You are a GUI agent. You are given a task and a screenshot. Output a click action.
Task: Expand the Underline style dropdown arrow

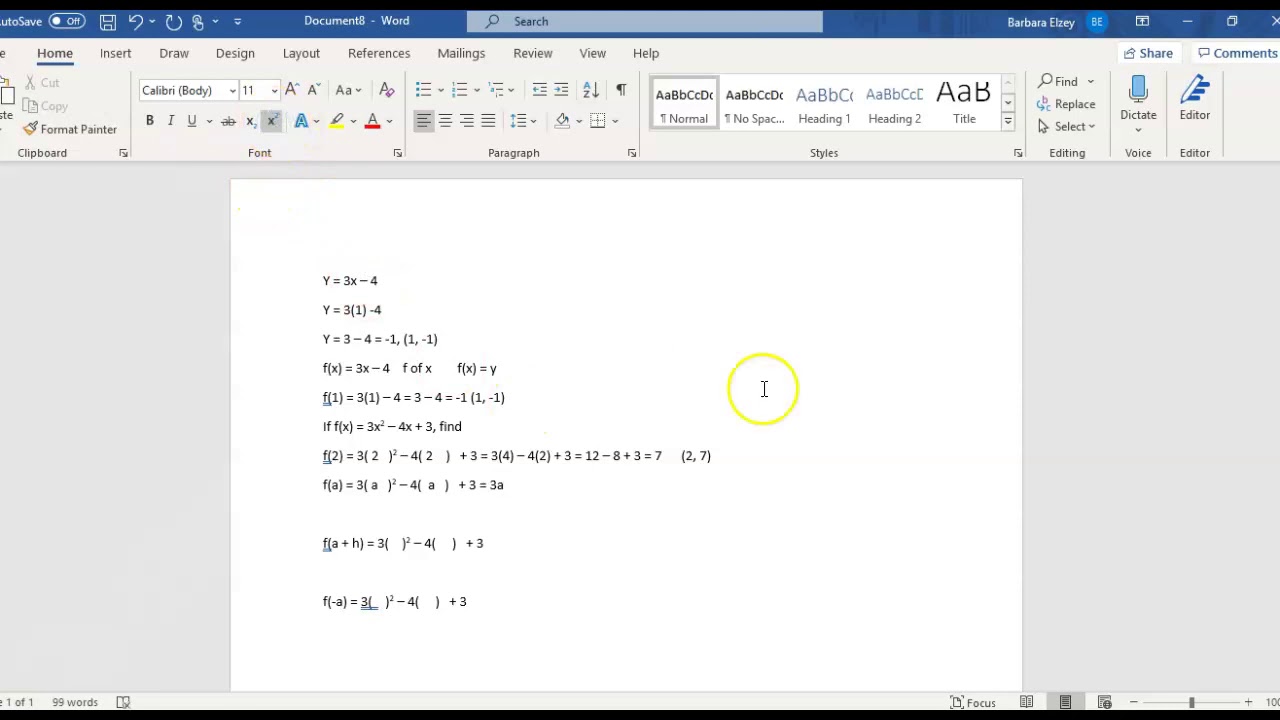click(208, 121)
